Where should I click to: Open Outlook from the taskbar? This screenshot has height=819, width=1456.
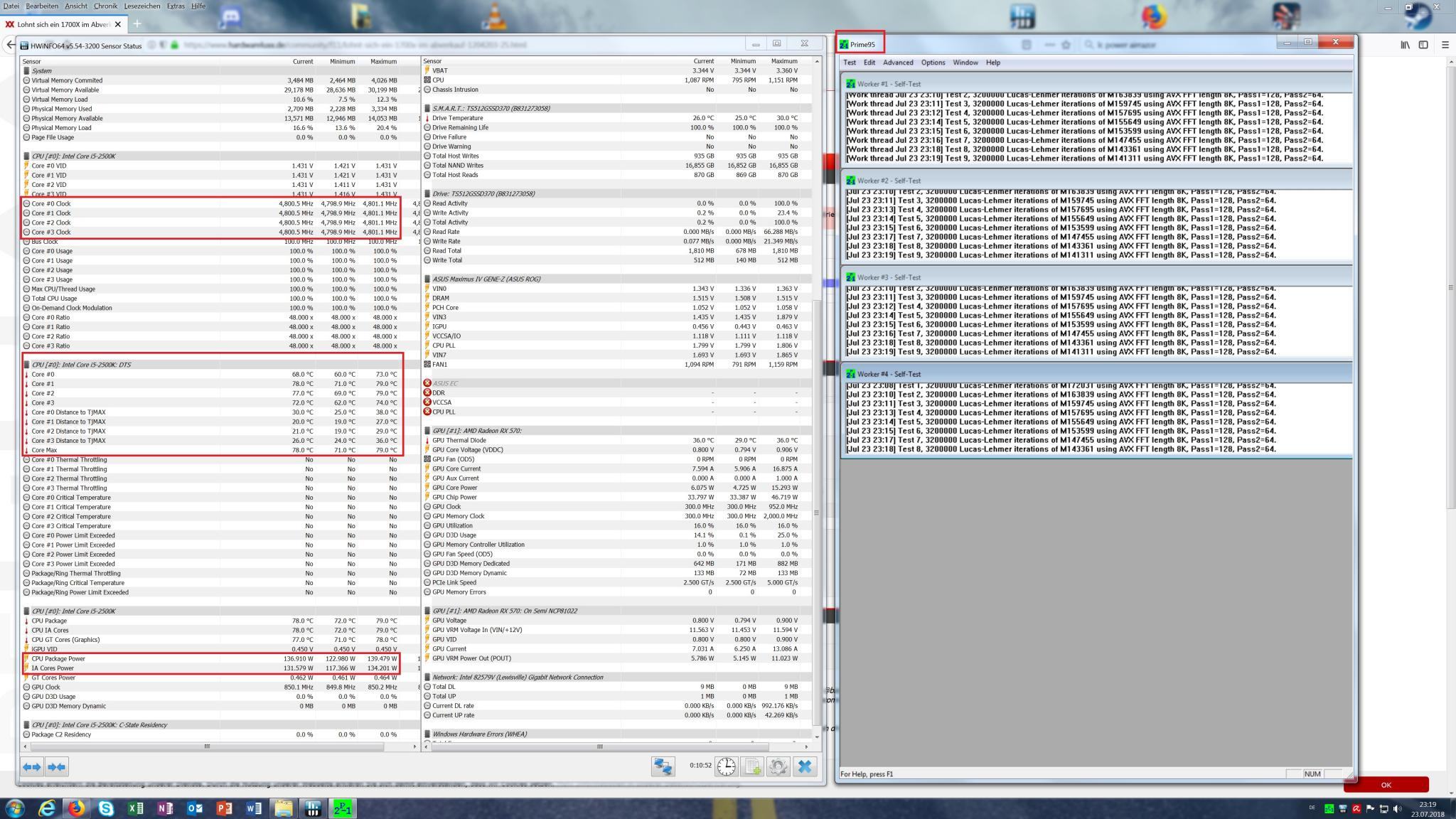pos(195,808)
